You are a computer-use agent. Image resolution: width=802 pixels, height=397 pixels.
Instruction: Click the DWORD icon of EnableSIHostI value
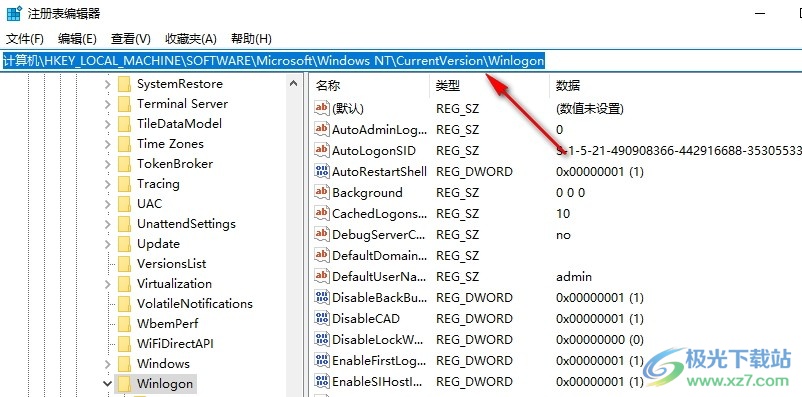(x=321, y=380)
